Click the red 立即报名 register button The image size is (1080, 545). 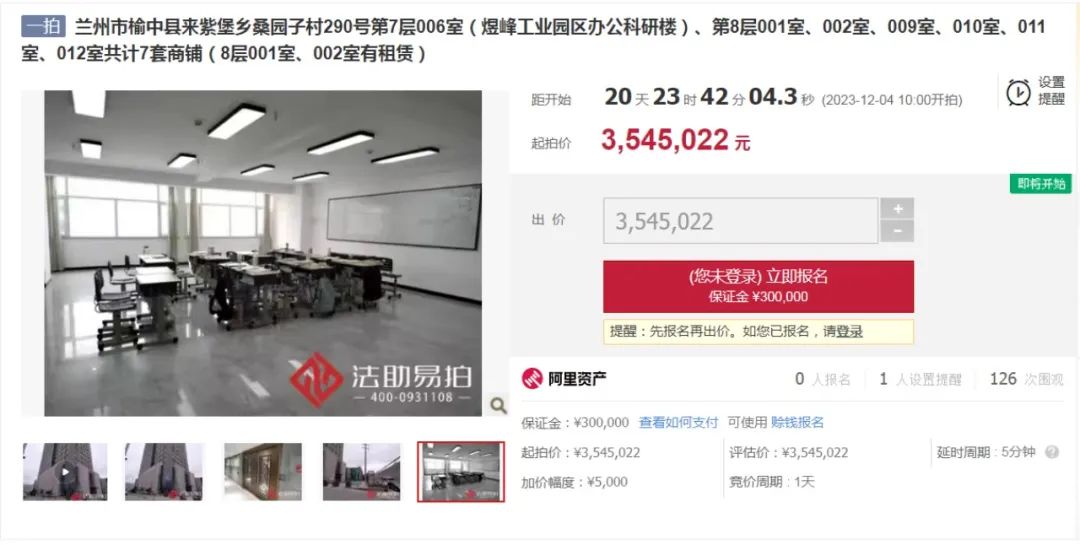758,287
